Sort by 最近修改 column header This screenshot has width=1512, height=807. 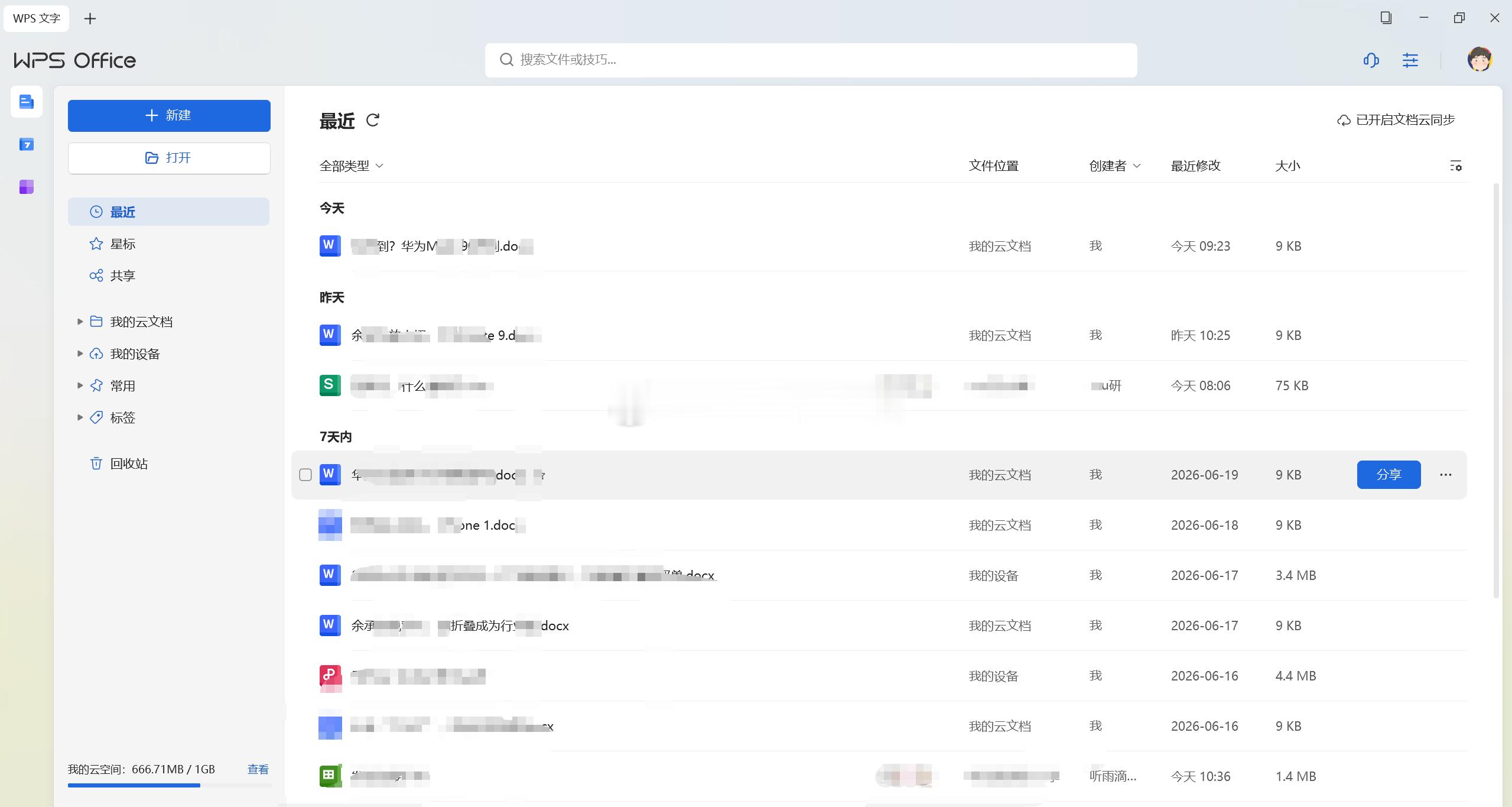pyautogui.click(x=1196, y=166)
